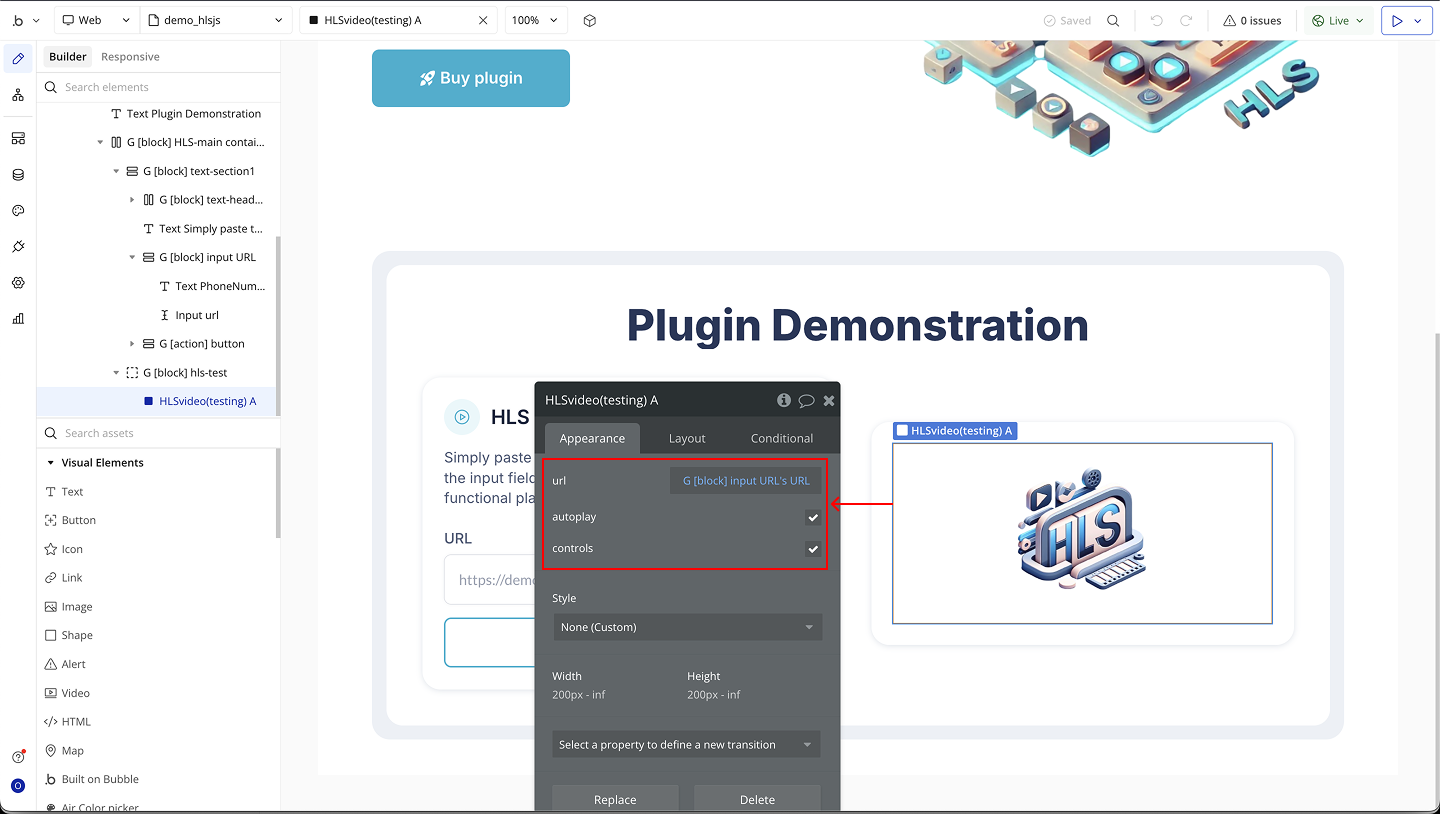
Task: Switch to the Conditional tab
Action: pyautogui.click(x=782, y=438)
